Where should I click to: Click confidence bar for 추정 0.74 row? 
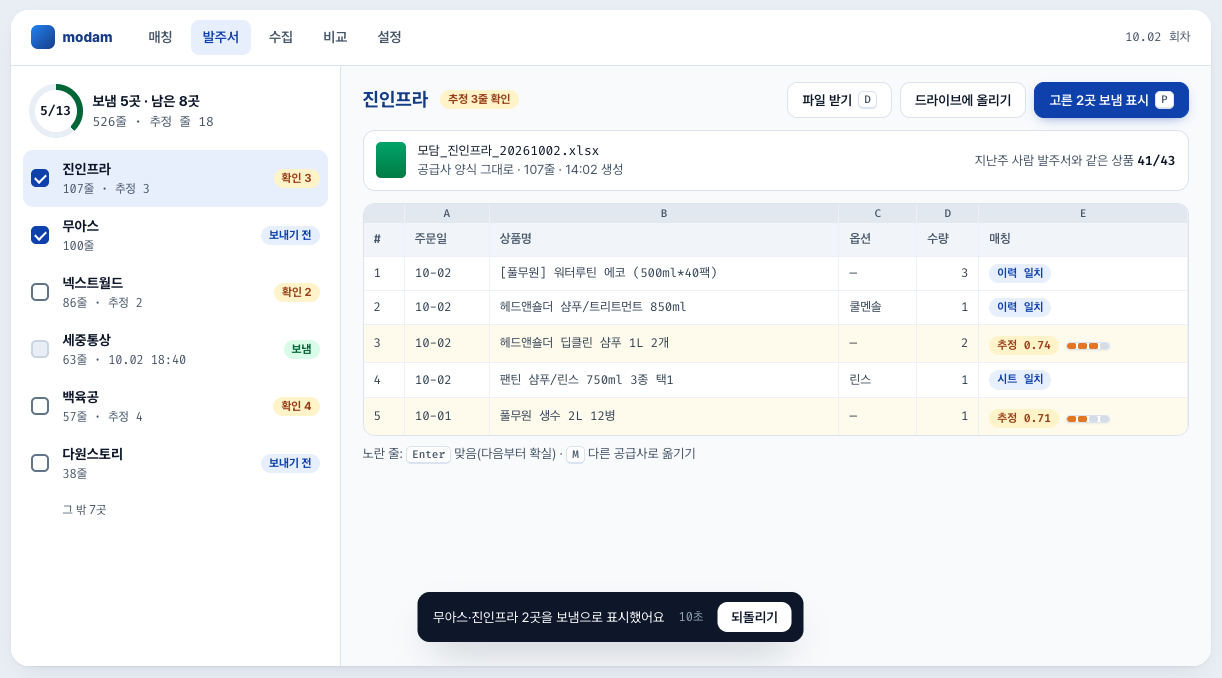[1088, 346]
